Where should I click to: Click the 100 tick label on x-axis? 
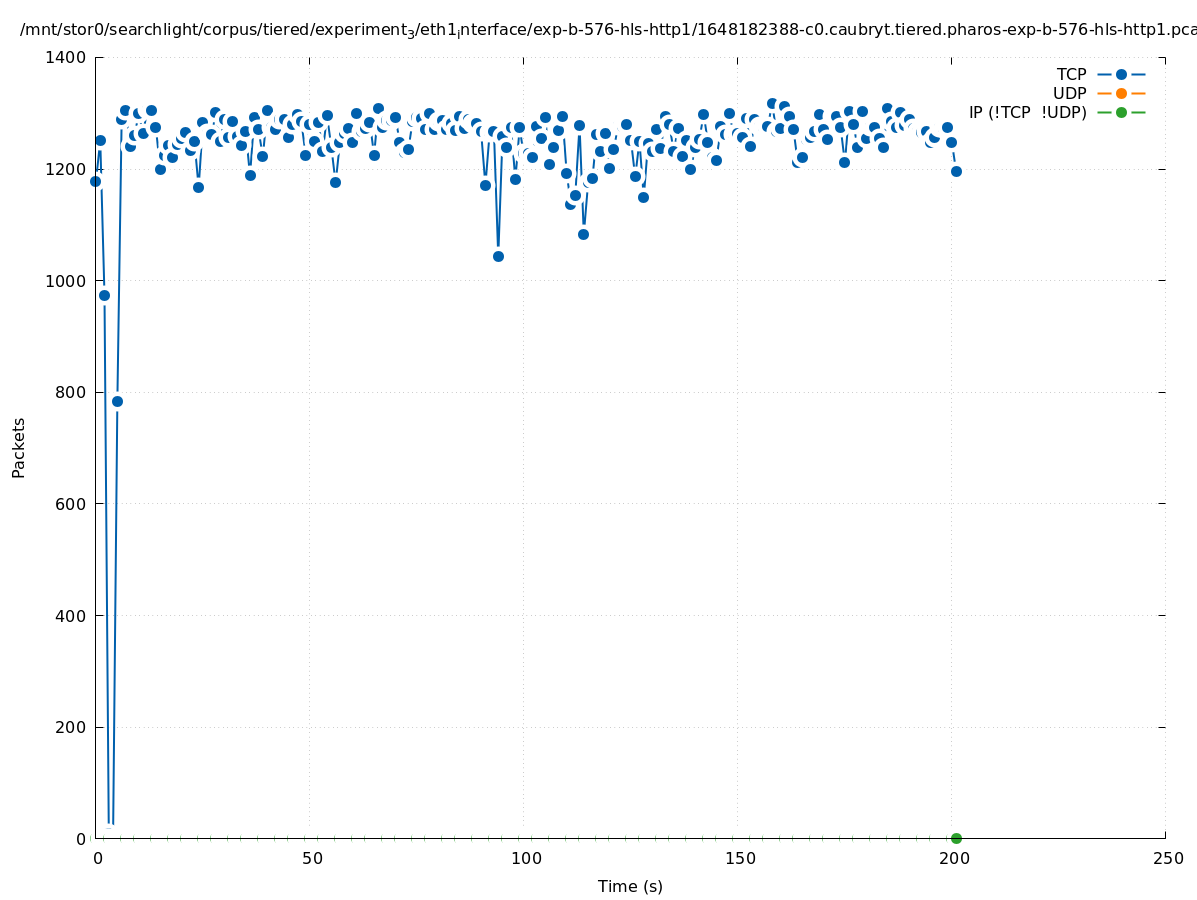[523, 858]
